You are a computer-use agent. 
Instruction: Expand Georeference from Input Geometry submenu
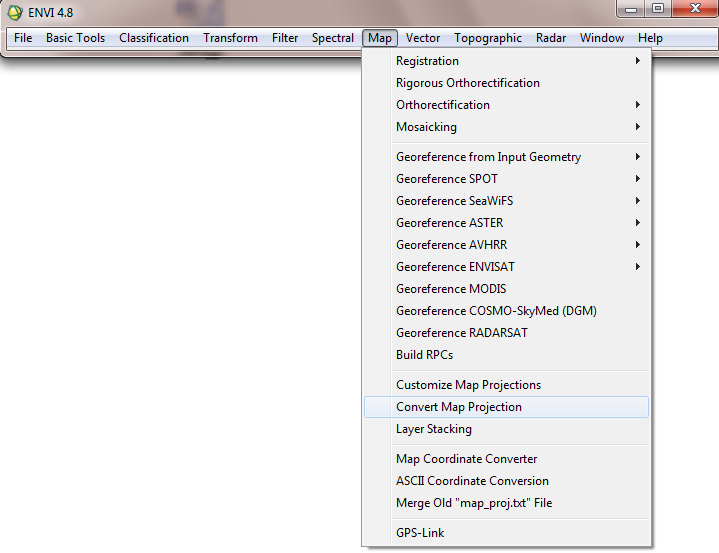[506, 157]
